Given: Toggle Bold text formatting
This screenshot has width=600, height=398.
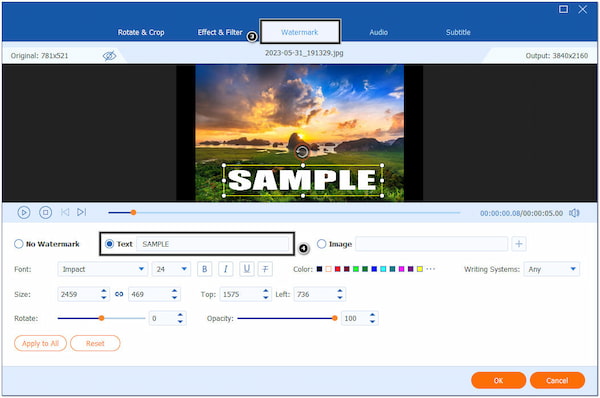Looking at the screenshot, I should coord(204,269).
